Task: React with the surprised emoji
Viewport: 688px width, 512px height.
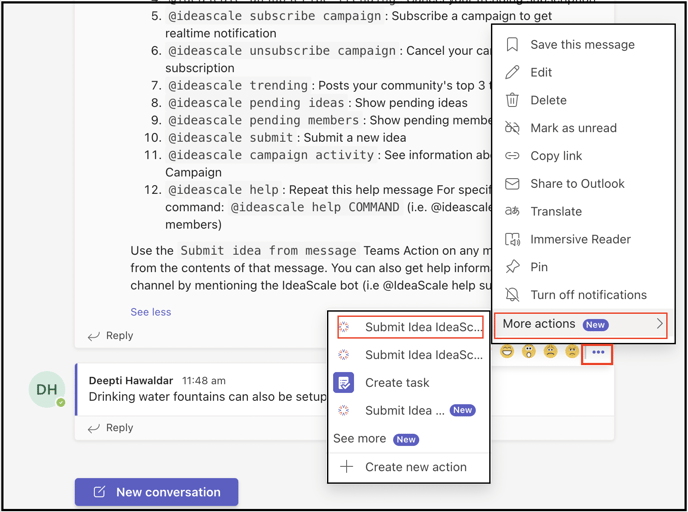Action: pyautogui.click(x=529, y=351)
